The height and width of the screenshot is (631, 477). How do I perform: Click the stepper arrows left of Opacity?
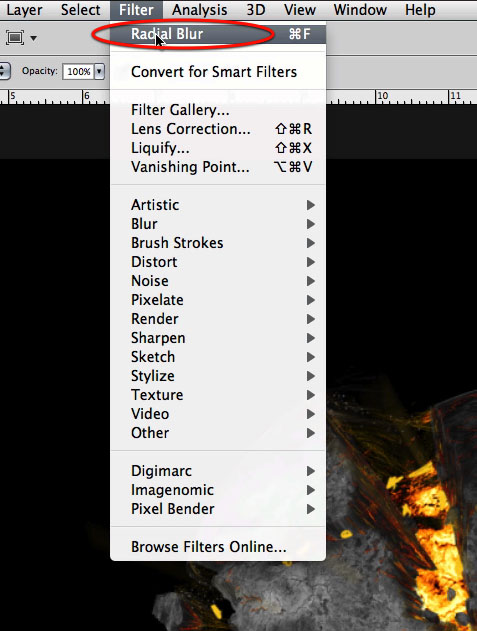click(x=3, y=71)
